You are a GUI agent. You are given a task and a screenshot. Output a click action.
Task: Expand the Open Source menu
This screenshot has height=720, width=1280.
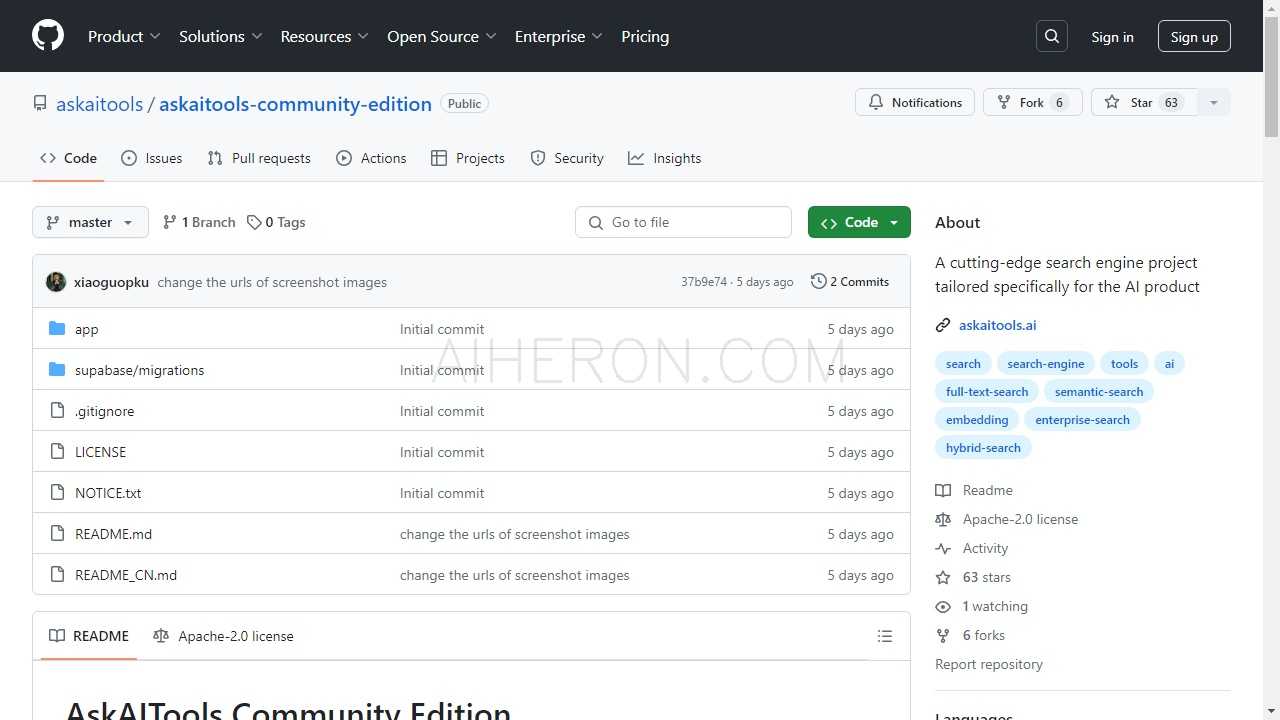coord(442,36)
